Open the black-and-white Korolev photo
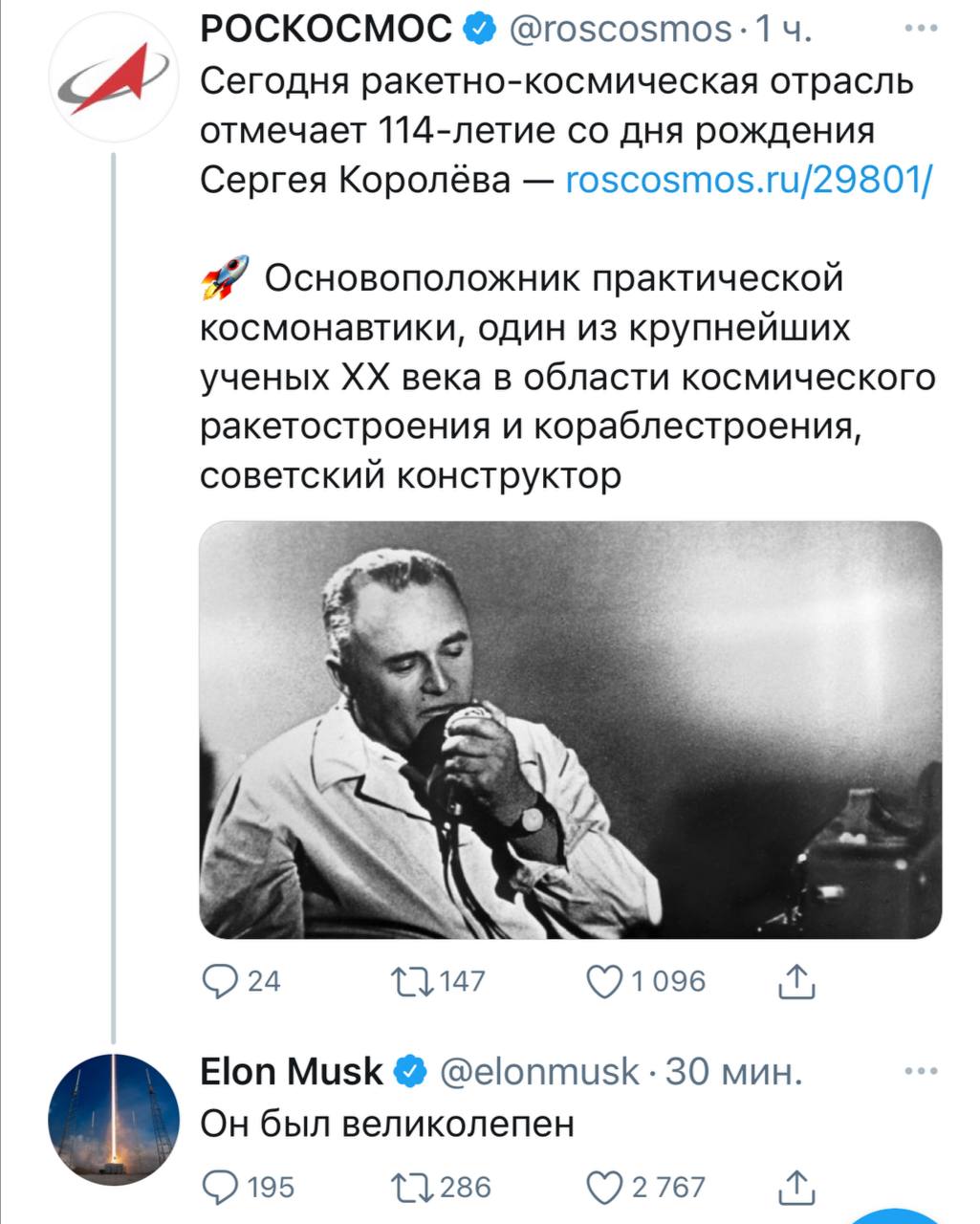This screenshot has height=1224, width=980. (x=570, y=730)
